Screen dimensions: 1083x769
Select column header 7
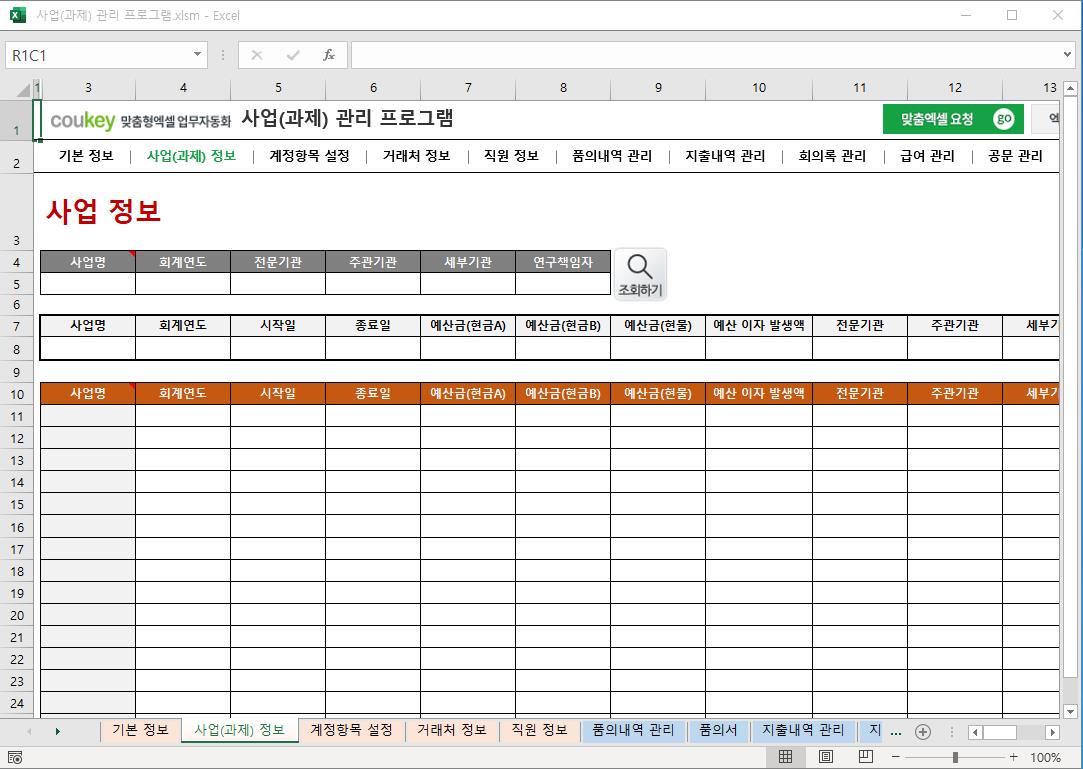pyautogui.click(x=468, y=88)
